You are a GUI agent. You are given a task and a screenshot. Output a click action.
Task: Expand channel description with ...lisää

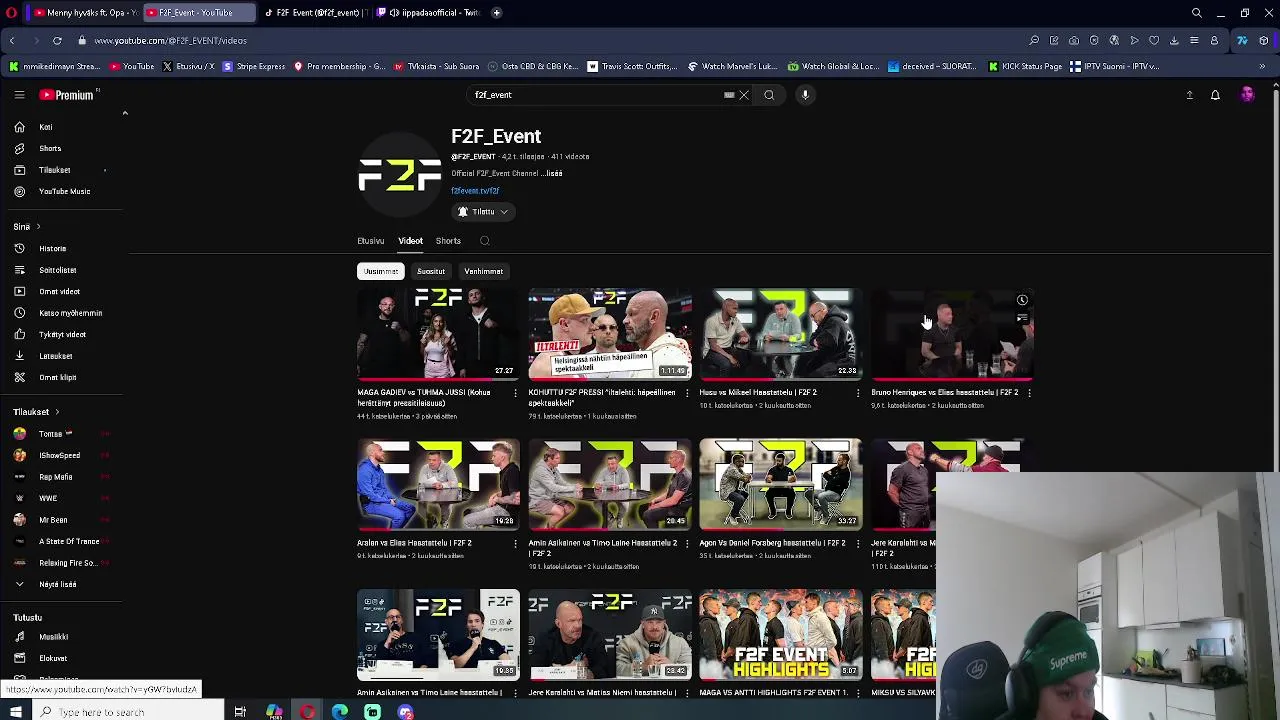(x=552, y=173)
